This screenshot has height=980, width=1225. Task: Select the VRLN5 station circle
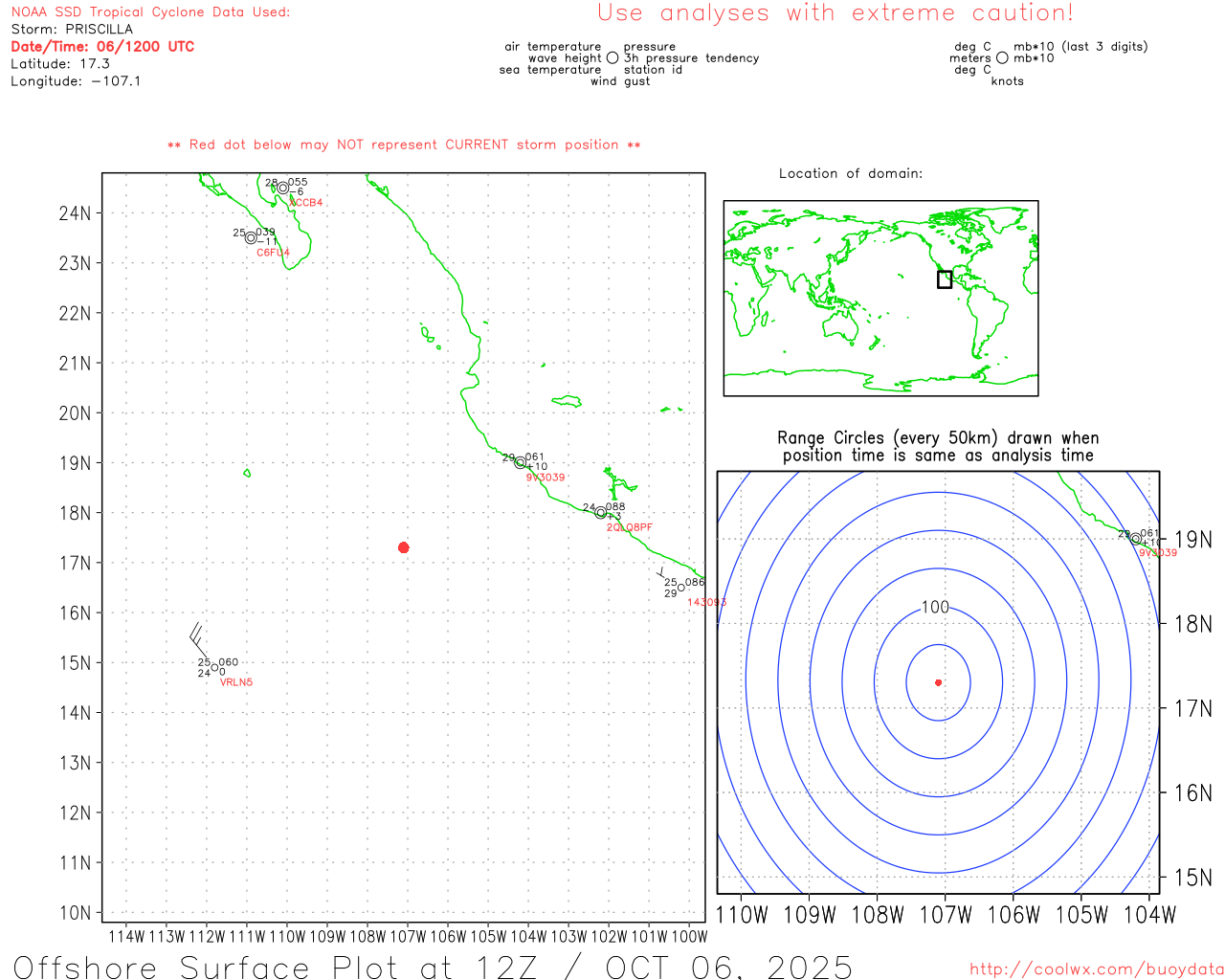coord(214,667)
